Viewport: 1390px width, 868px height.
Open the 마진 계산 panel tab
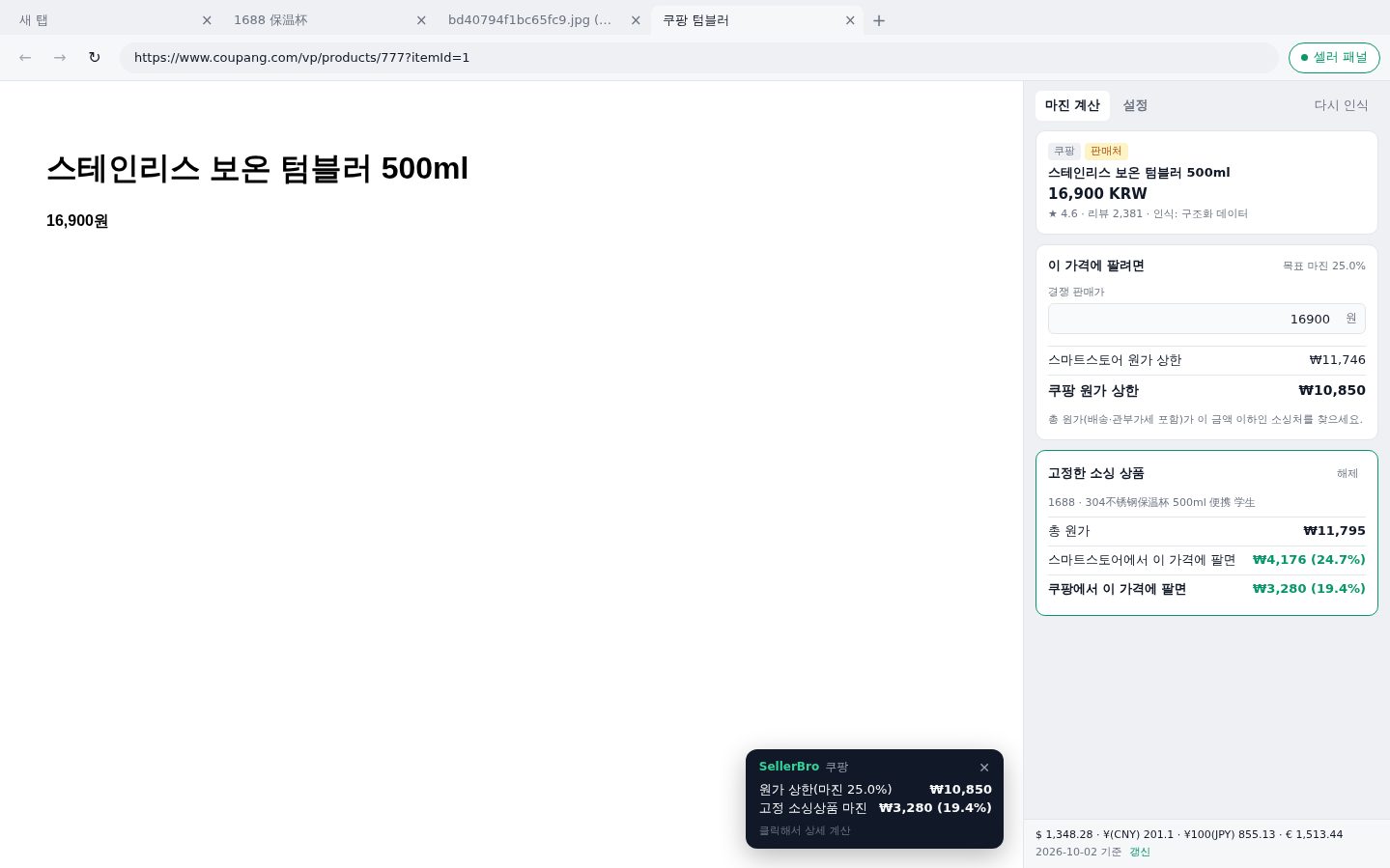[1072, 105]
